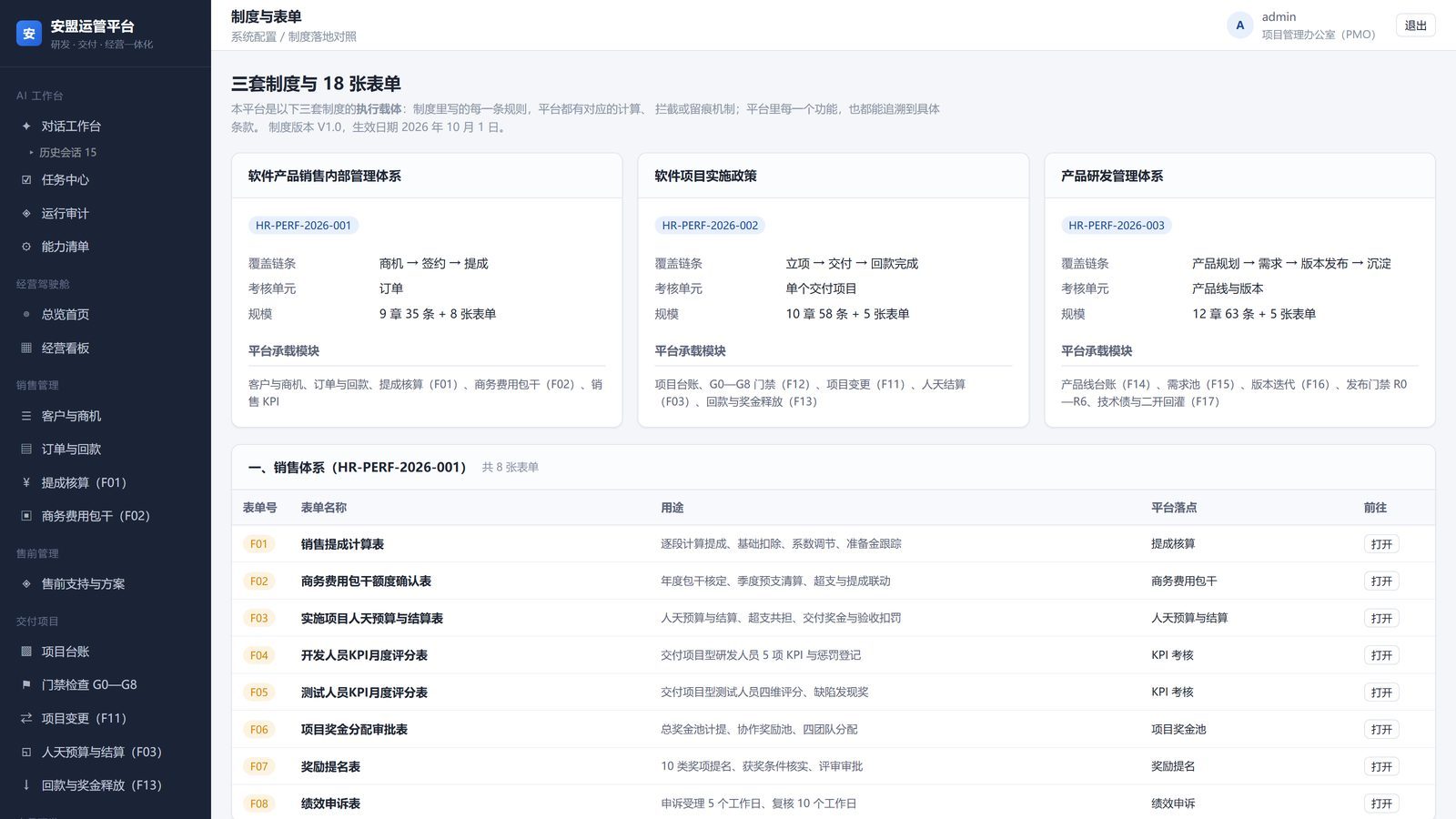The image size is (1456, 819).
Task: Click the HR-PERF-2026-003 policy tag
Action: 1116,226
